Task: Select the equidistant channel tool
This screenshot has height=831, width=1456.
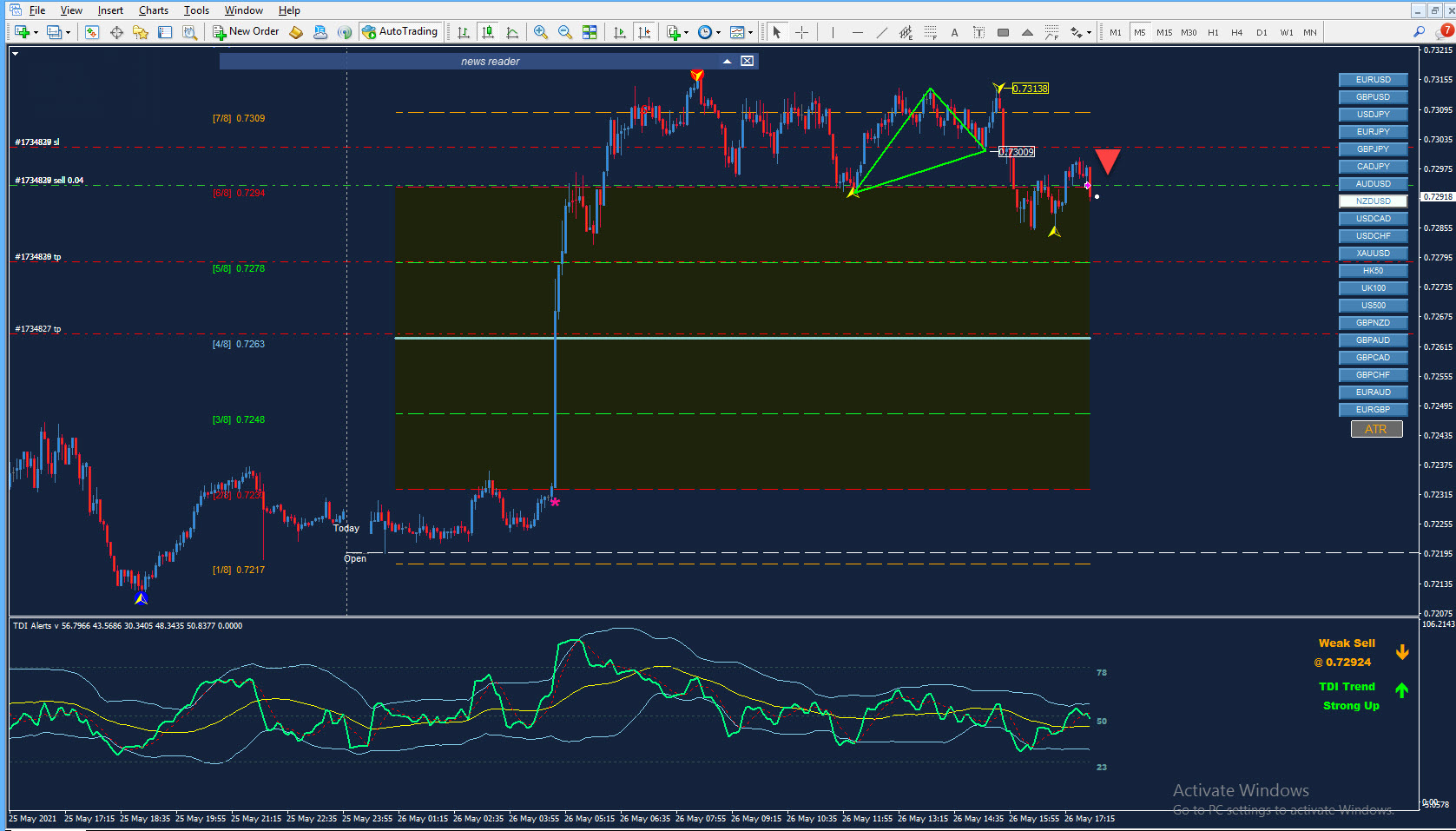Action: (906, 32)
